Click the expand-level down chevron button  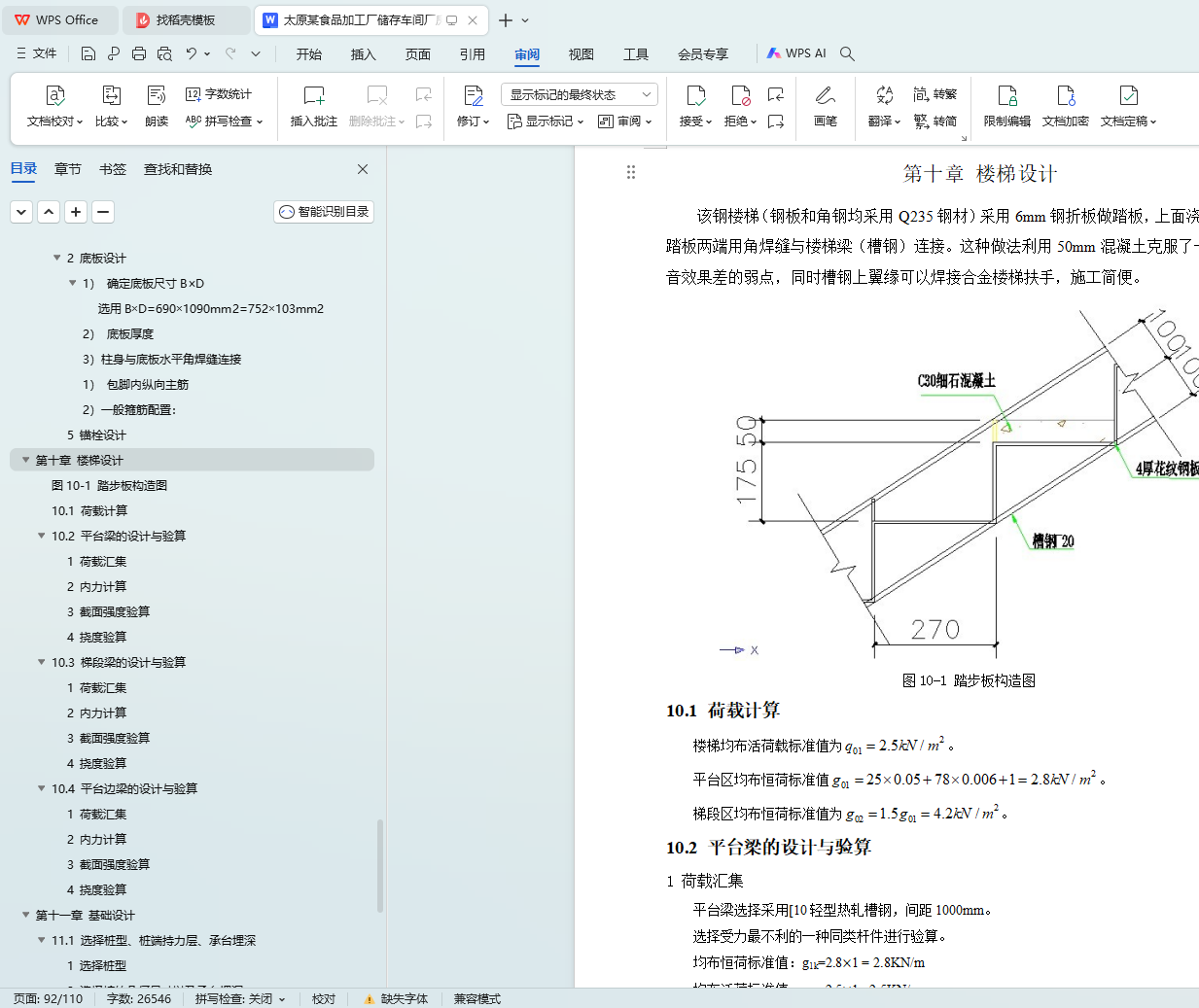[x=21, y=212]
